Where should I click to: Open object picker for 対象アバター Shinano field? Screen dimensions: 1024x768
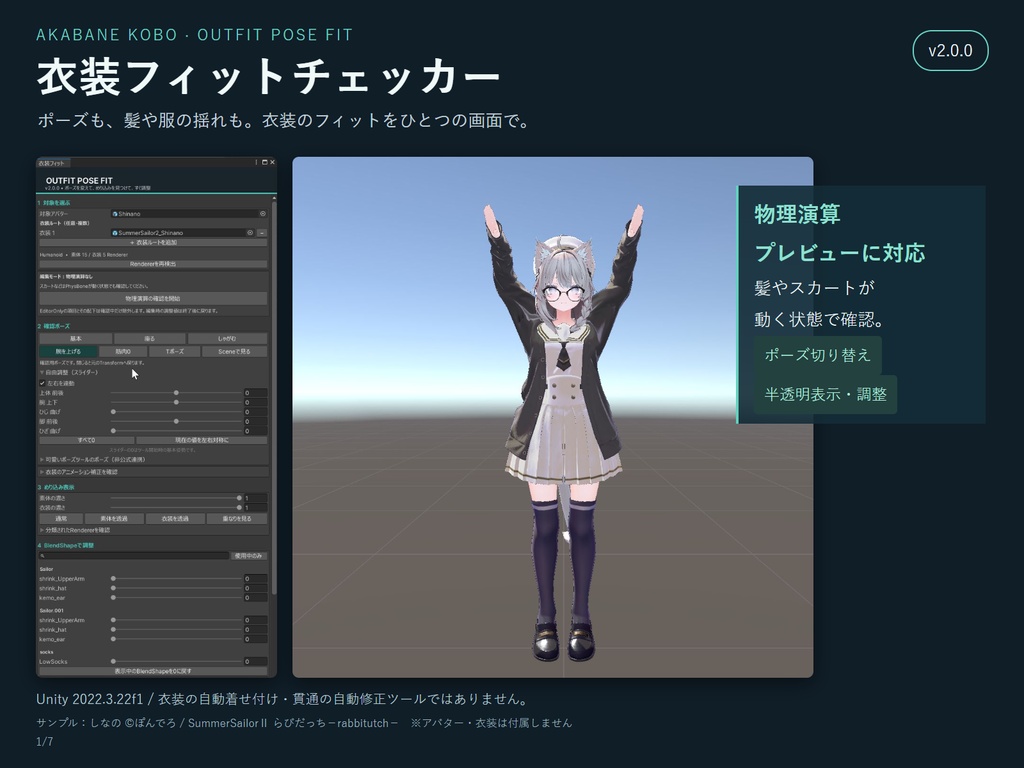point(263,214)
